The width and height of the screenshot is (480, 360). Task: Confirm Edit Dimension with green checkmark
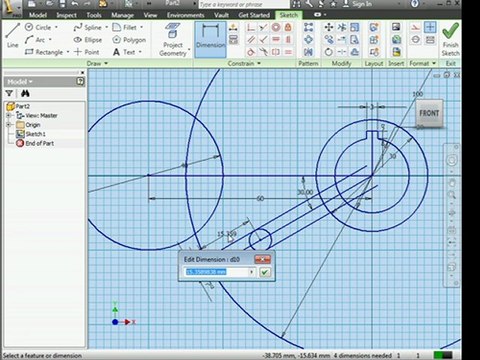[x=265, y=272]
